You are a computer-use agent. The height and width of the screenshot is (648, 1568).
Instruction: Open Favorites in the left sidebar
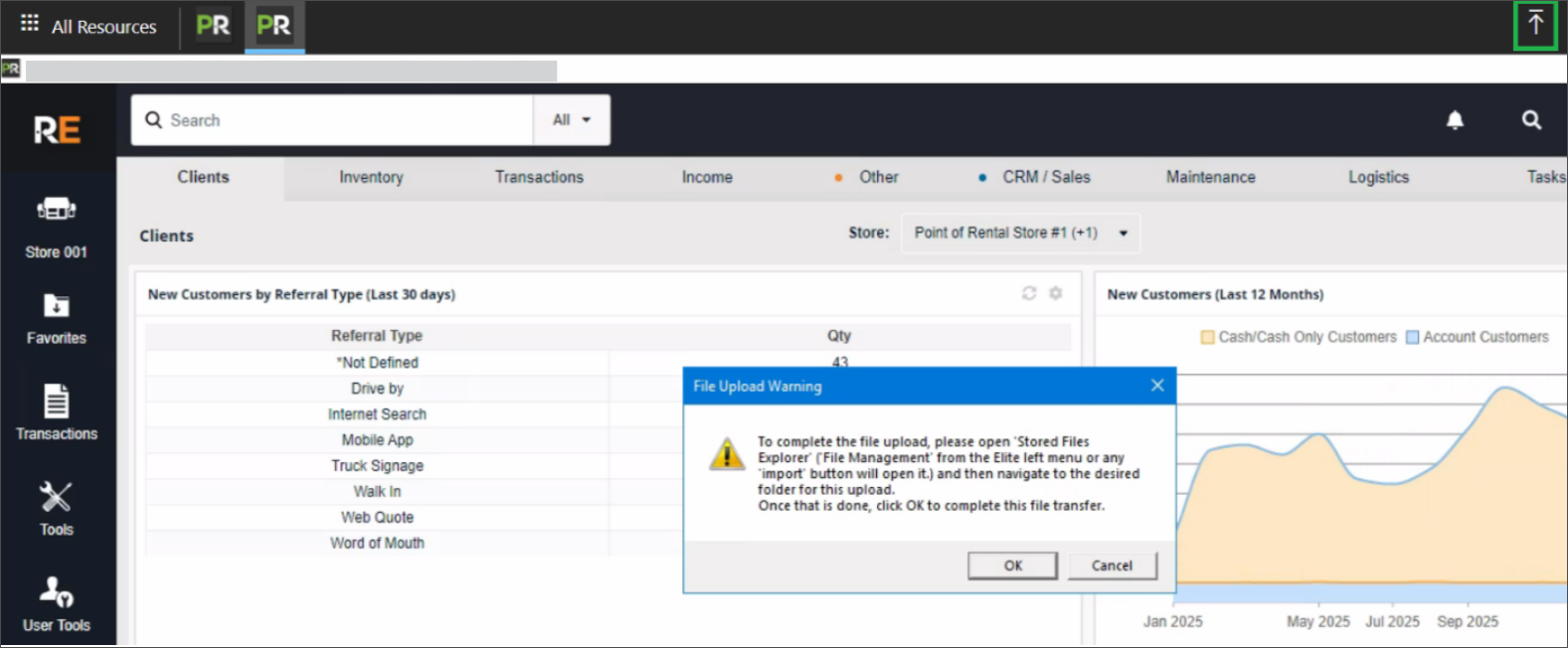pyautogui.click(x=57, y=319)
